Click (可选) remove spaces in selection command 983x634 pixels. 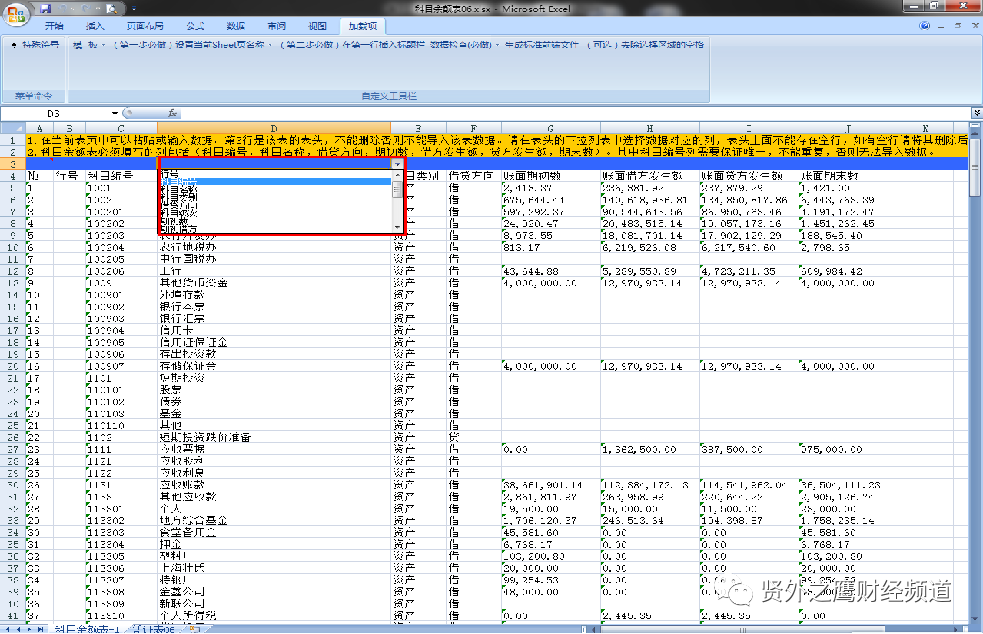[x=645, y=45]
